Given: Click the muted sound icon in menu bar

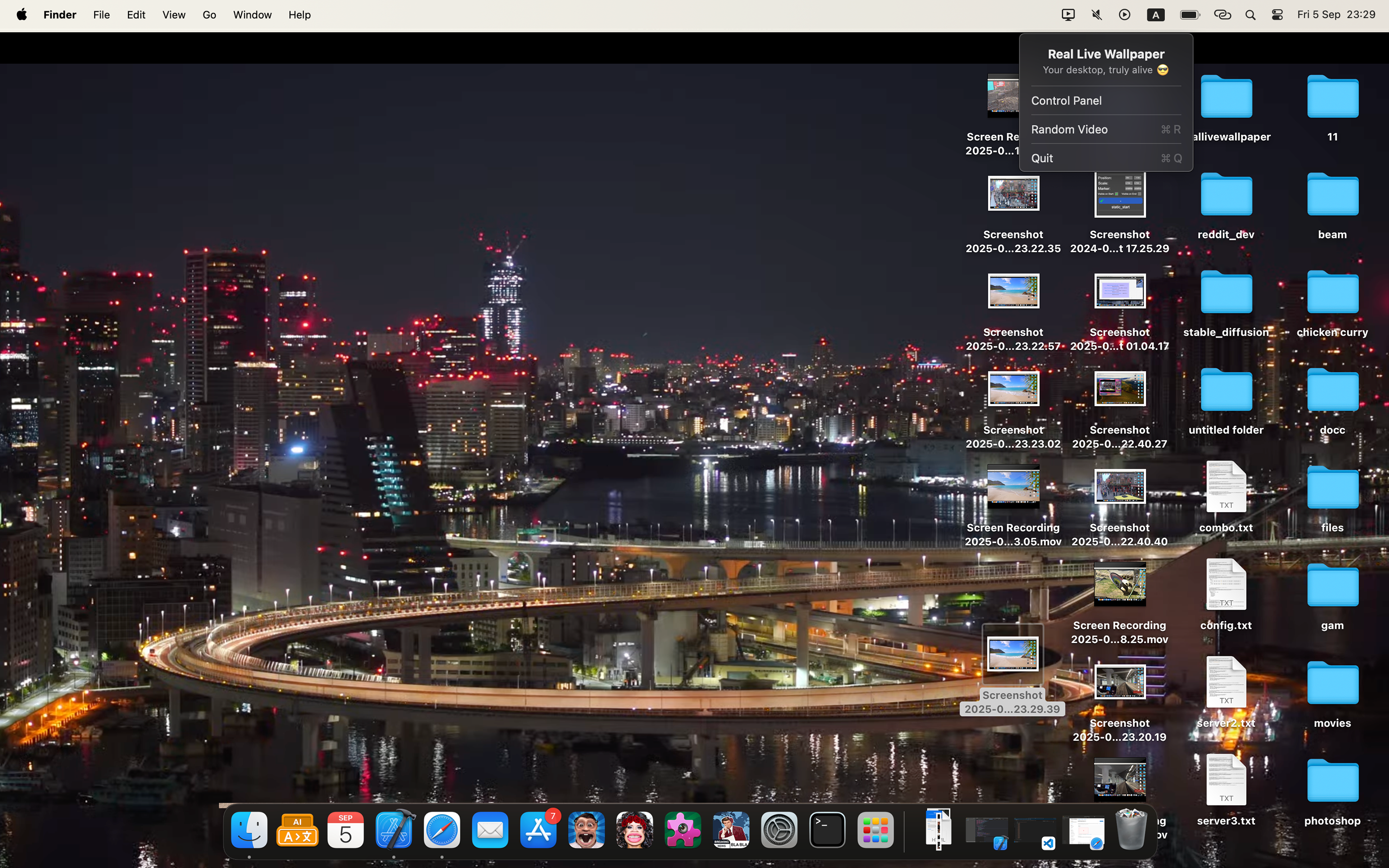Looking at the screenshot, I should pos(1096,15).
